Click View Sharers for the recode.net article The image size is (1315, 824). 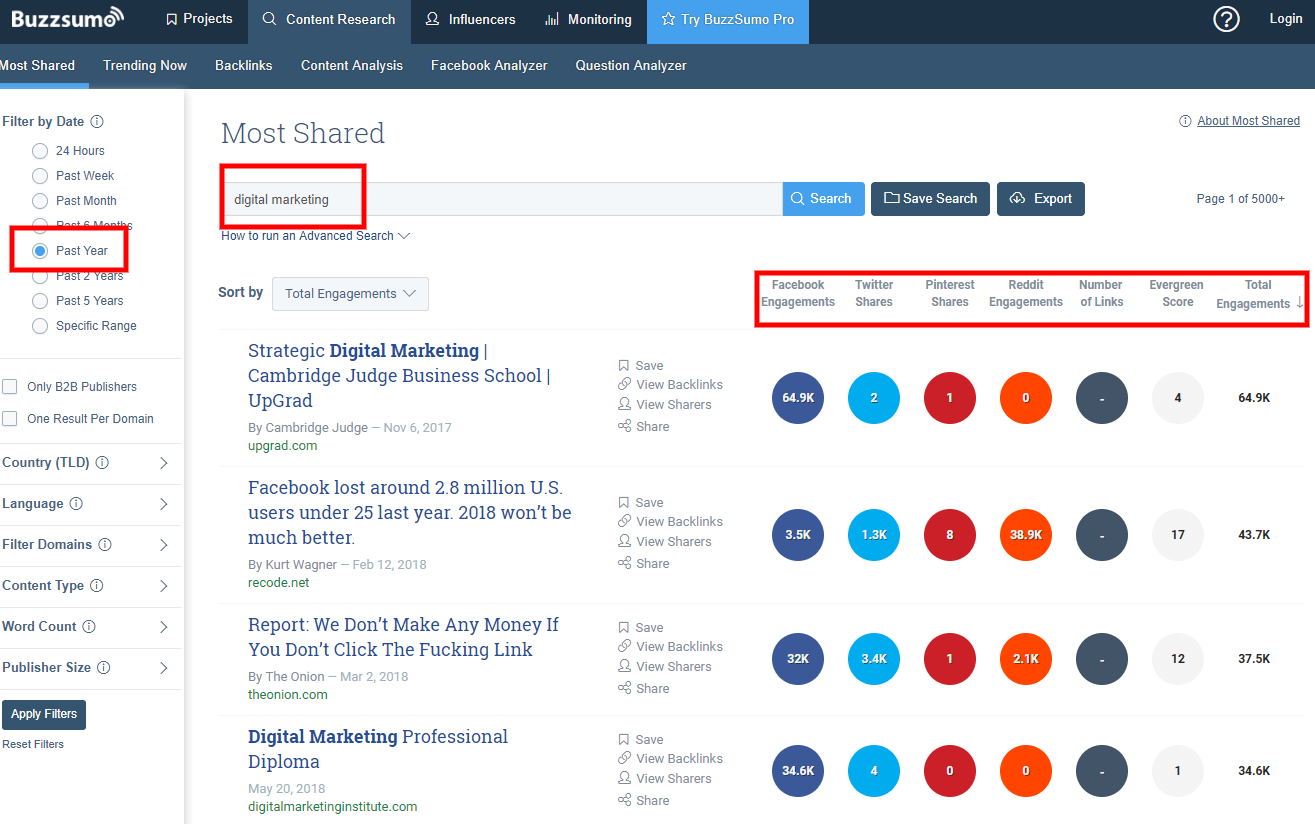pyautogui.click(x=665, y=542)
